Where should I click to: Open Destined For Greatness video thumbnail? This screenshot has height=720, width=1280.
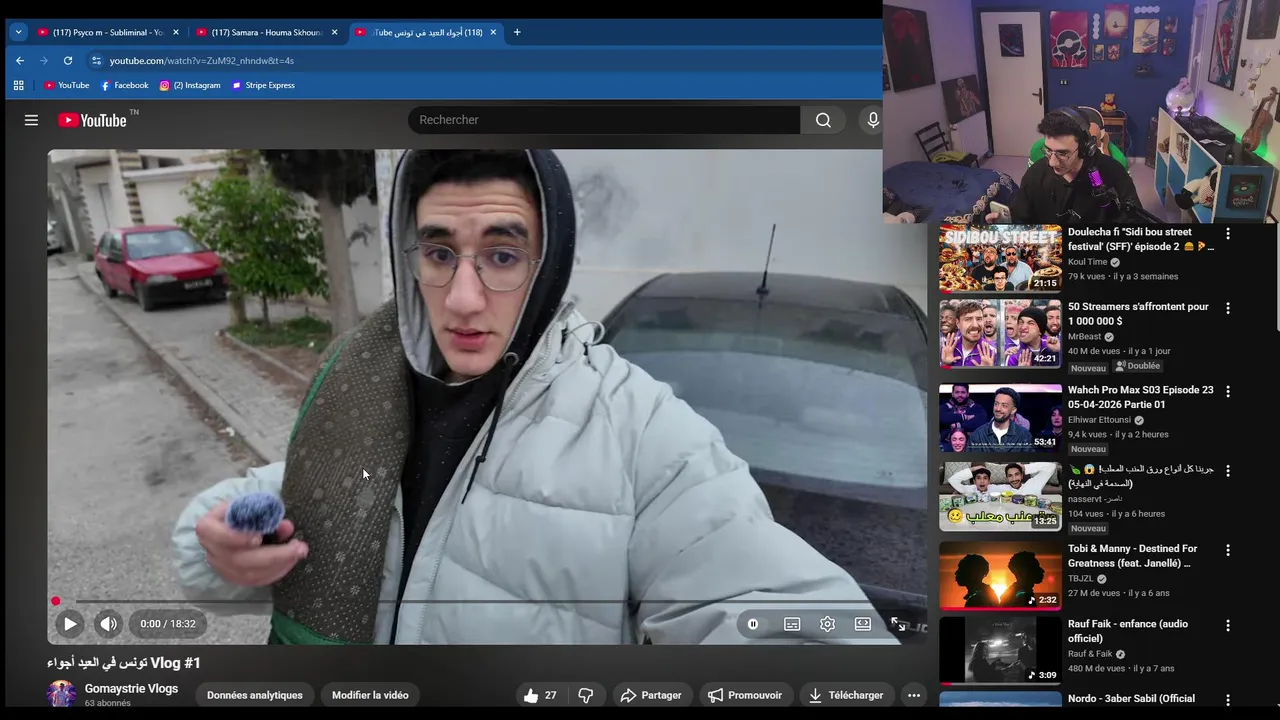point(1000,576)
